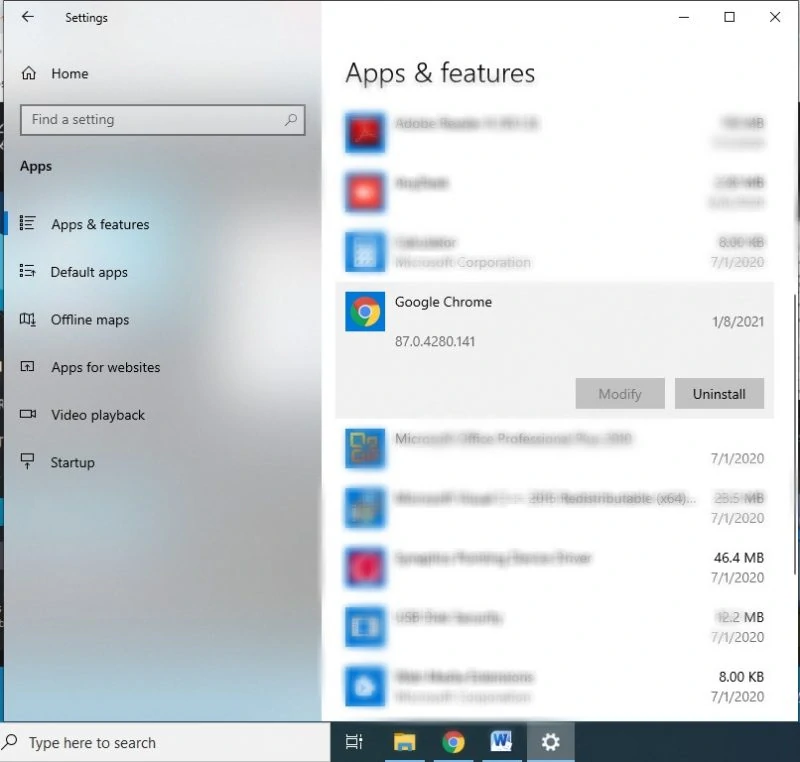Go to Apps for websites

(x=90, y=367)
